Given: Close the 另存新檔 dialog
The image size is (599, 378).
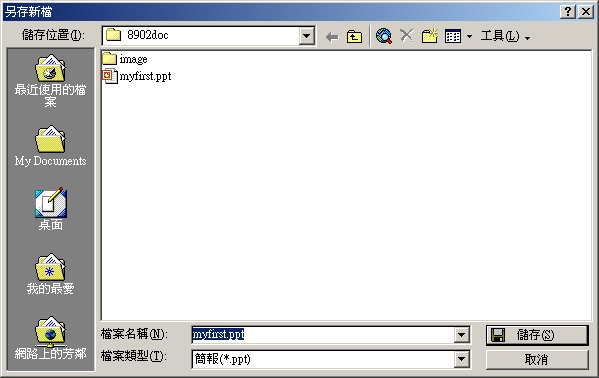Looking at the screenshot, I should (585, 12).
